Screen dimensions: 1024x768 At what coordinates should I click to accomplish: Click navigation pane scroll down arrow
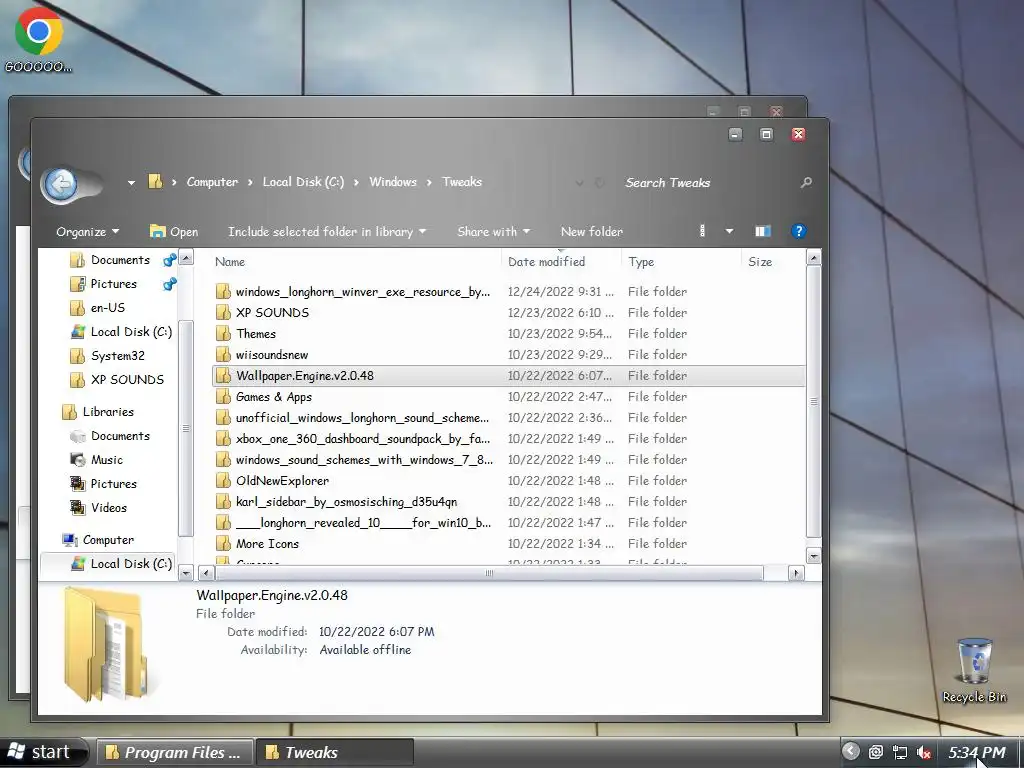tap(185, 573)
